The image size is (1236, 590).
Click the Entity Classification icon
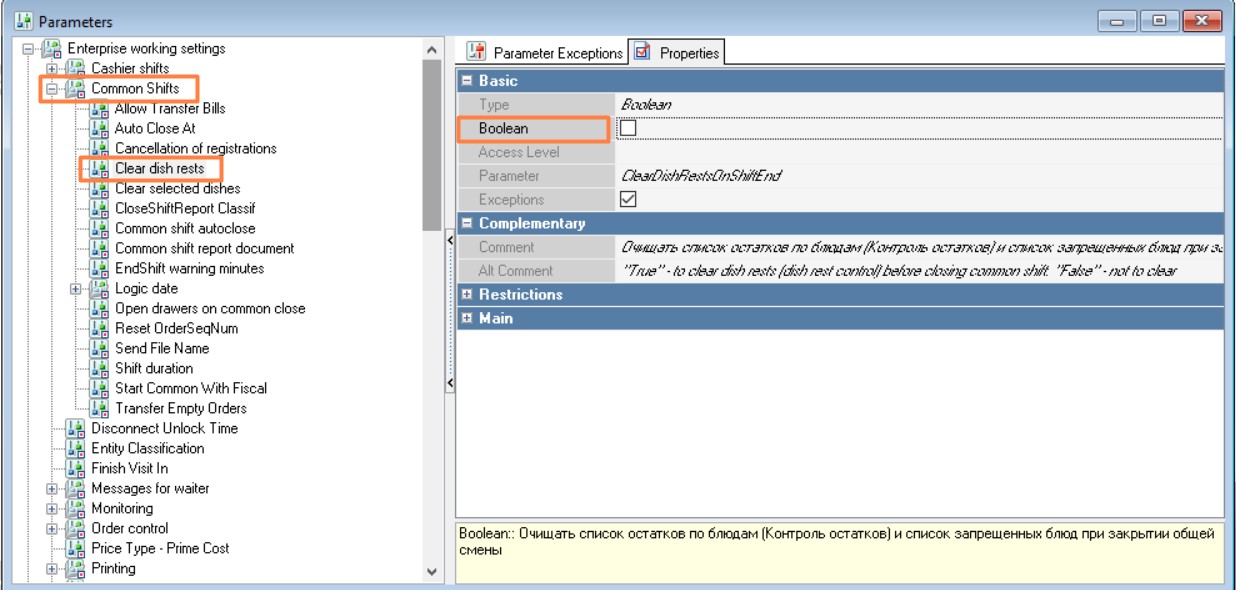pyautogui.click(x=75, y=448)
